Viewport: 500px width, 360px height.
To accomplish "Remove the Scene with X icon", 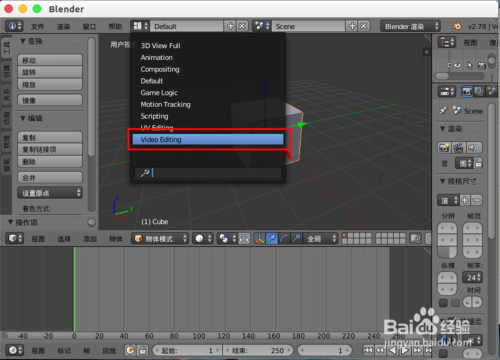I will tap(364, 26).
